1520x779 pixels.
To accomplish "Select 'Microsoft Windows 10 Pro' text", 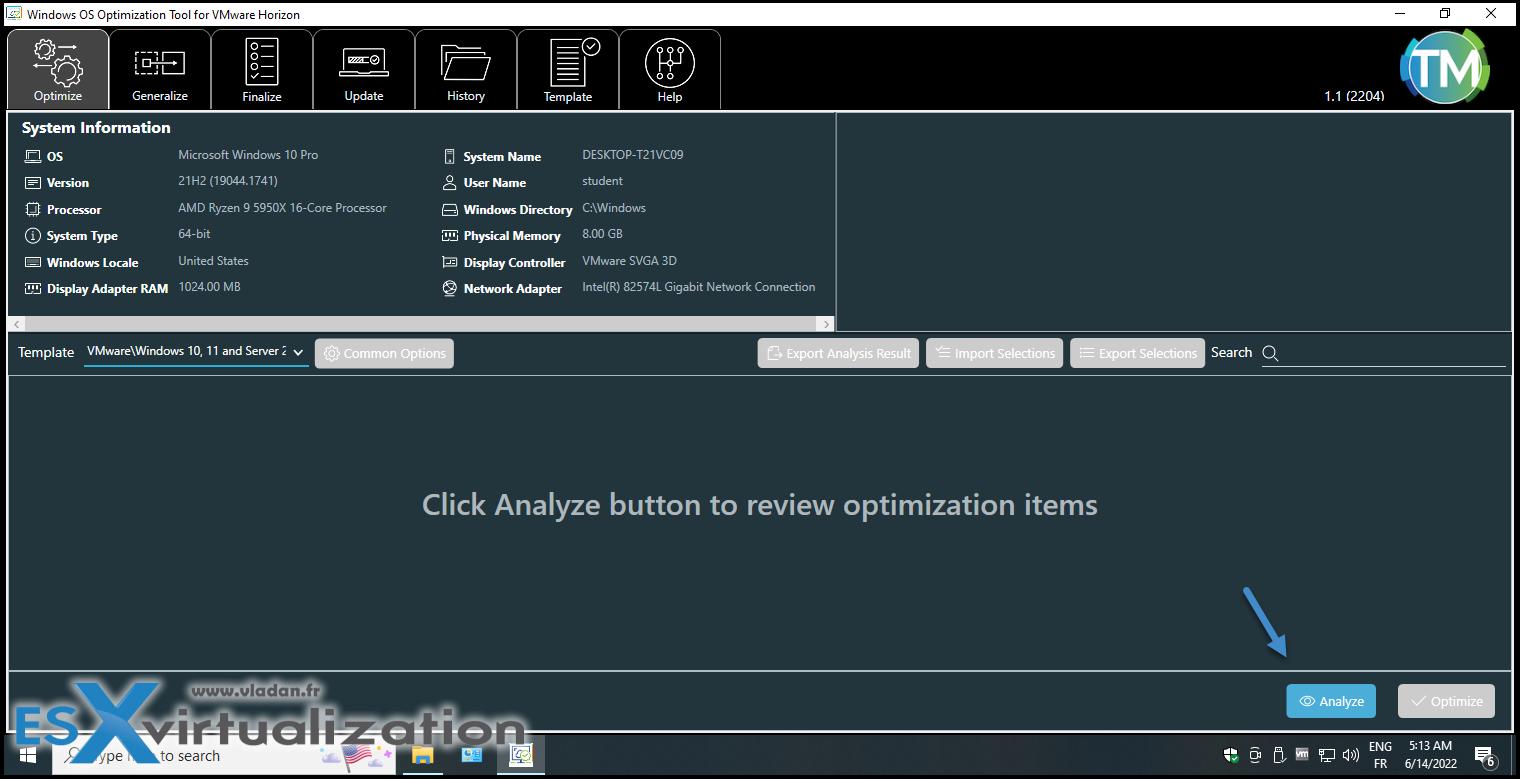I will tap(248, 155).
